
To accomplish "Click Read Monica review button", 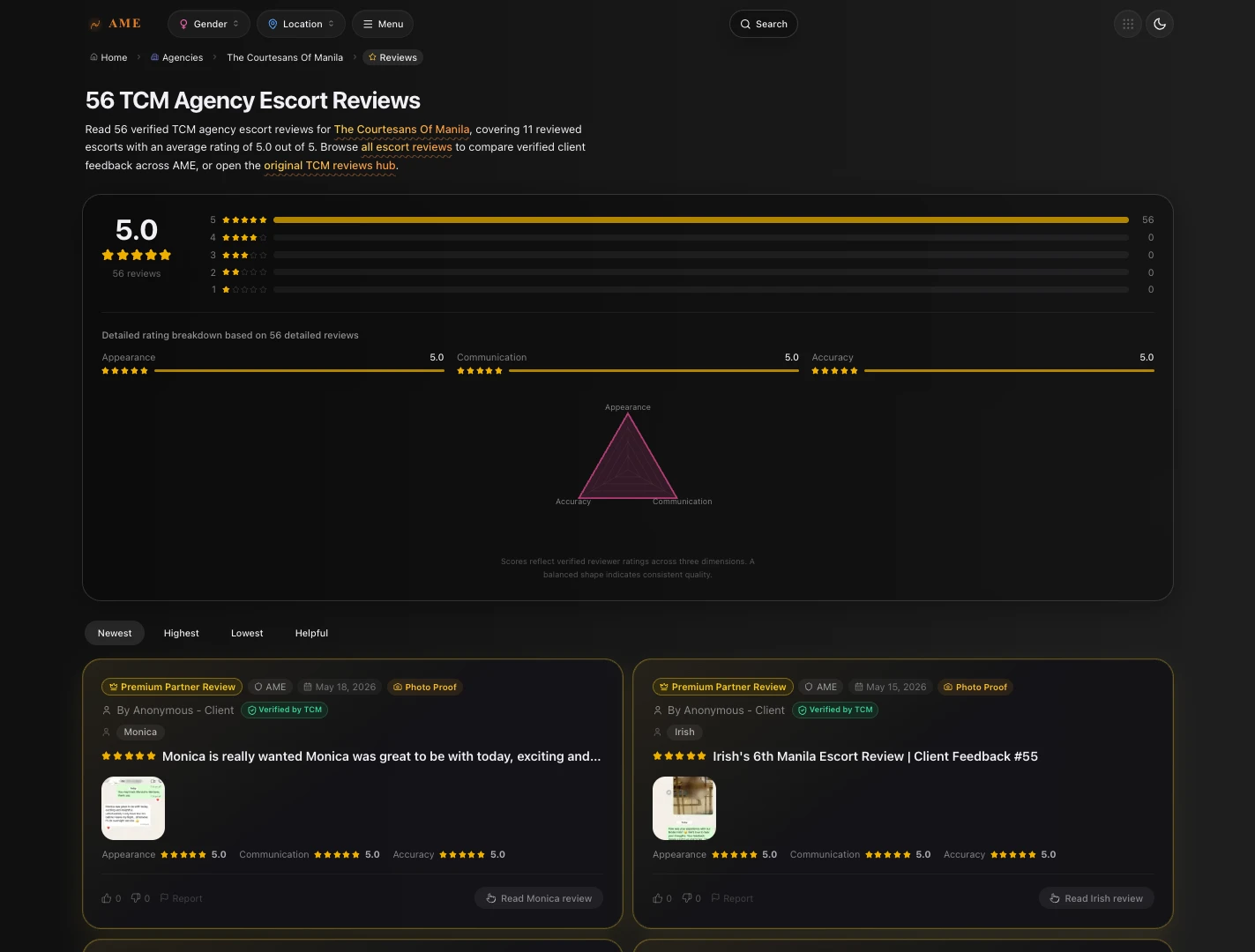I will click(539, 898).
